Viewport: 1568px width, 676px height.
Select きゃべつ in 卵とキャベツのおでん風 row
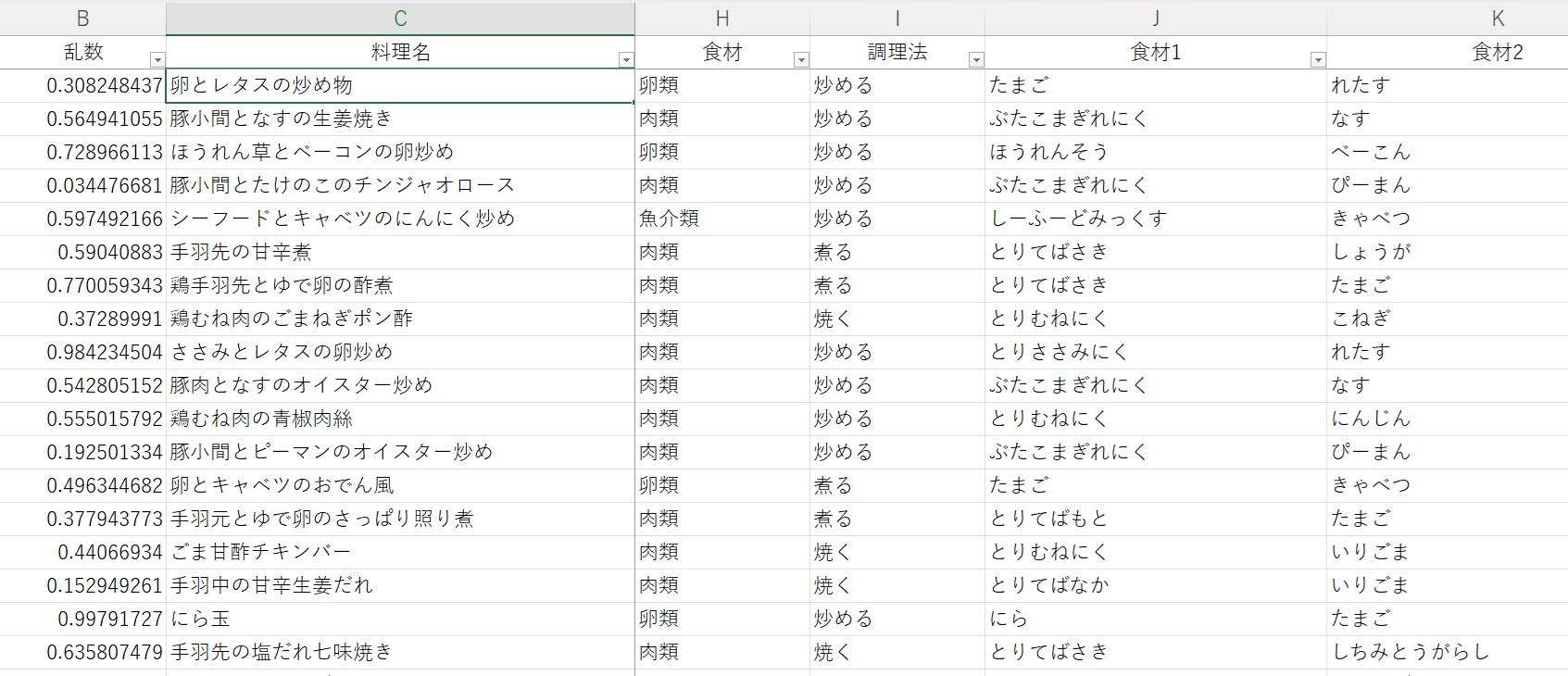(1448, 486)
